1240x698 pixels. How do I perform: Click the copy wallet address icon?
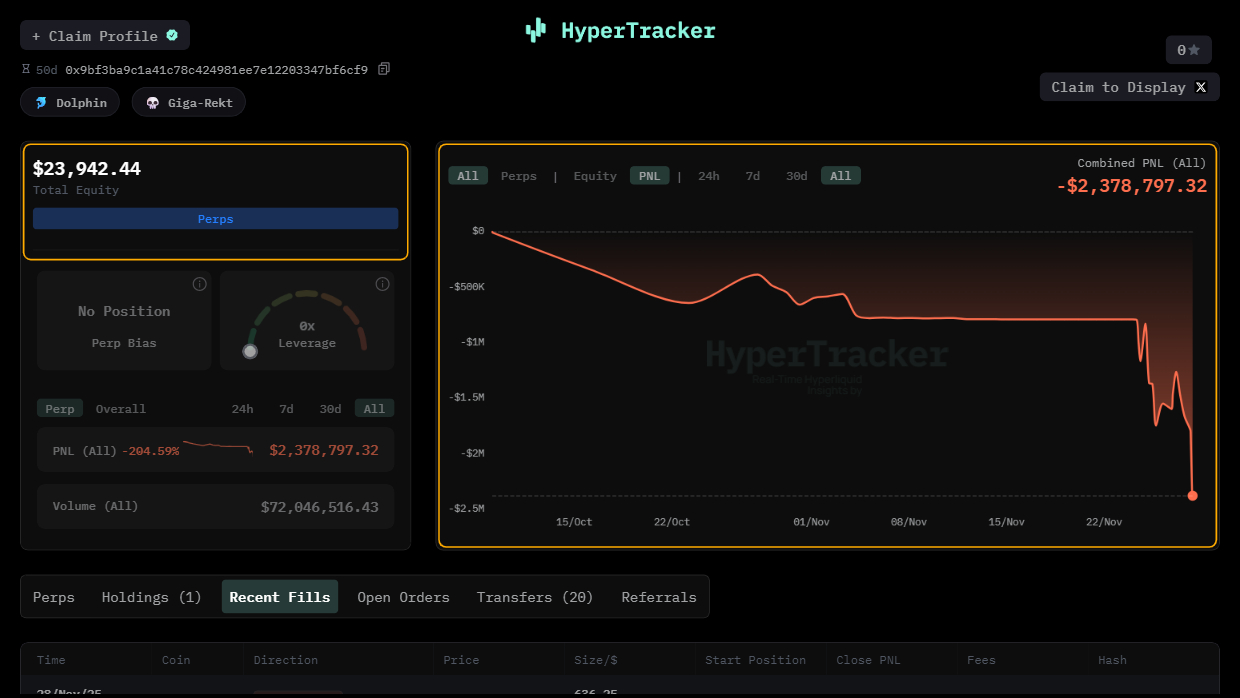[x=384, y=69]
